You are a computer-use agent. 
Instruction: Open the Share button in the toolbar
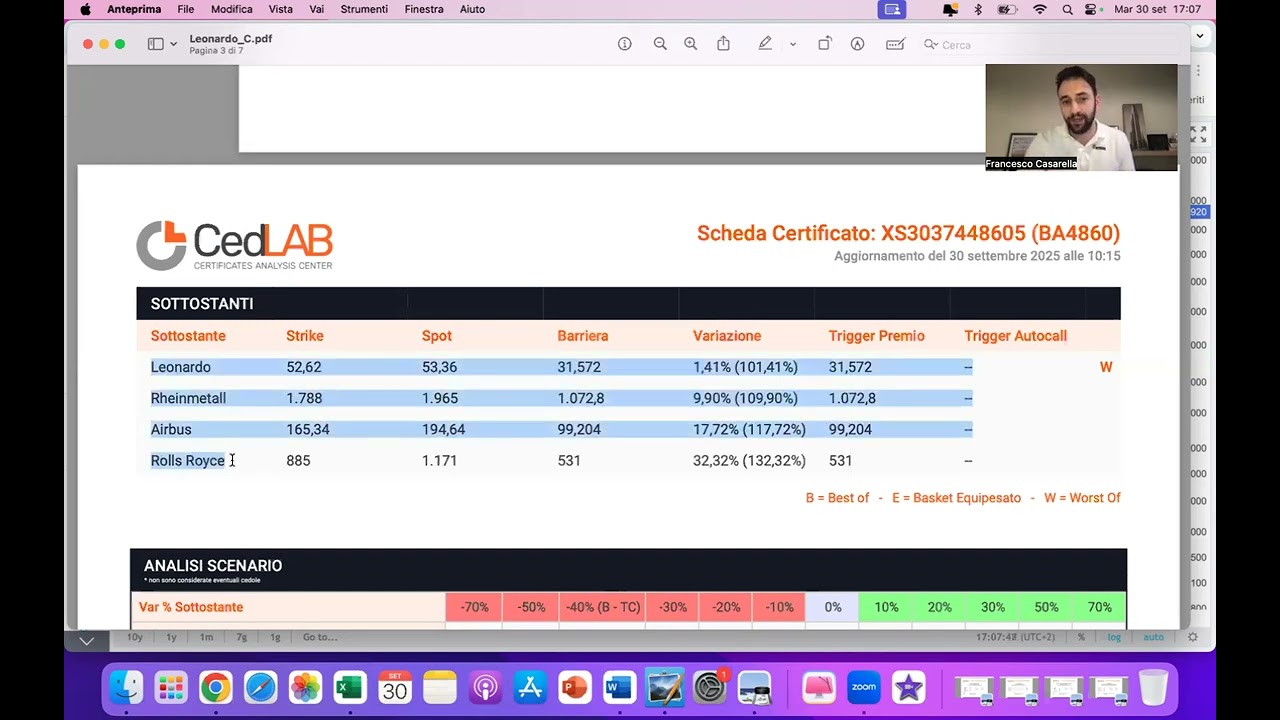pos(724,44)
